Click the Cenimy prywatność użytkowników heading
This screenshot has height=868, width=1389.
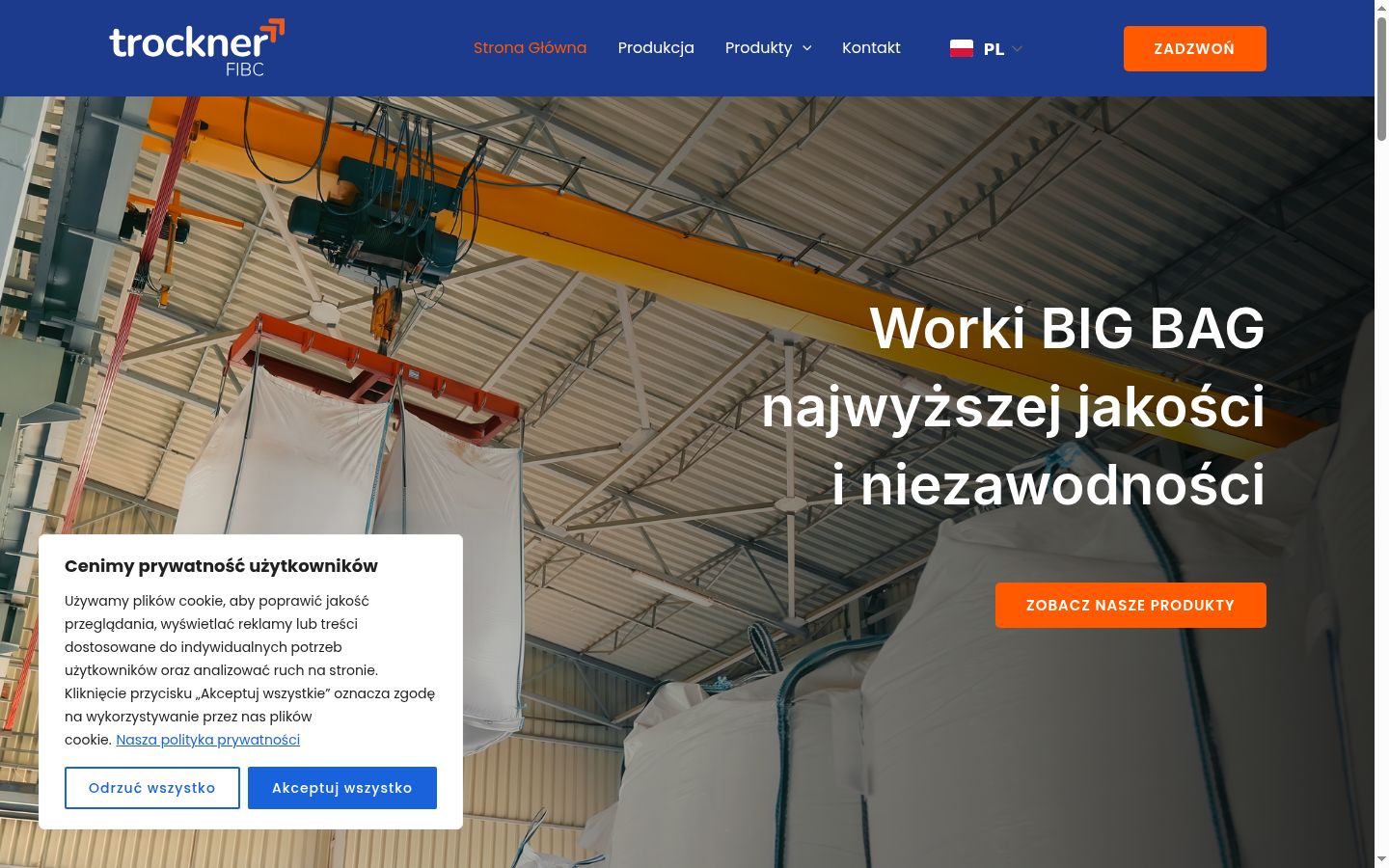pyautogui.click(x=221, y=566)
